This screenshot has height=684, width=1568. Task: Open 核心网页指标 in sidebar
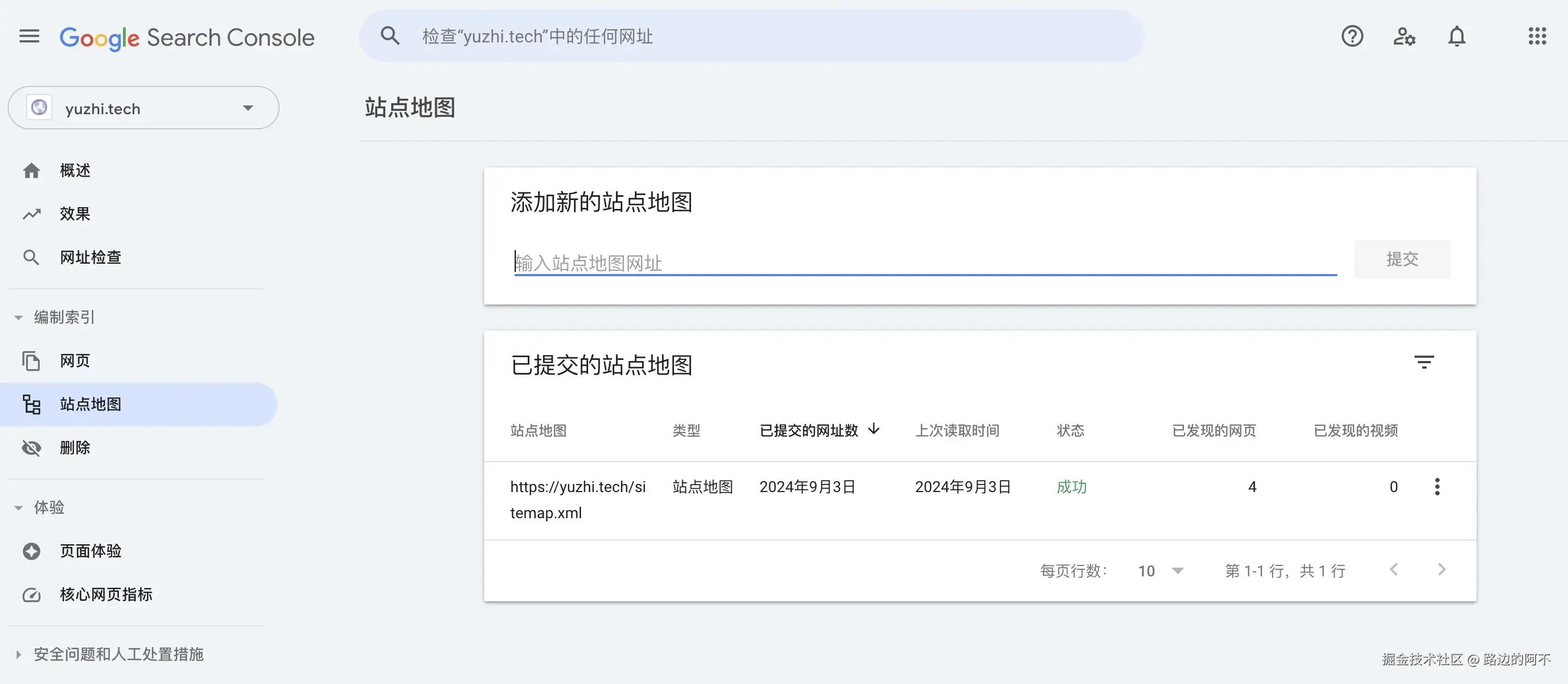106,594
